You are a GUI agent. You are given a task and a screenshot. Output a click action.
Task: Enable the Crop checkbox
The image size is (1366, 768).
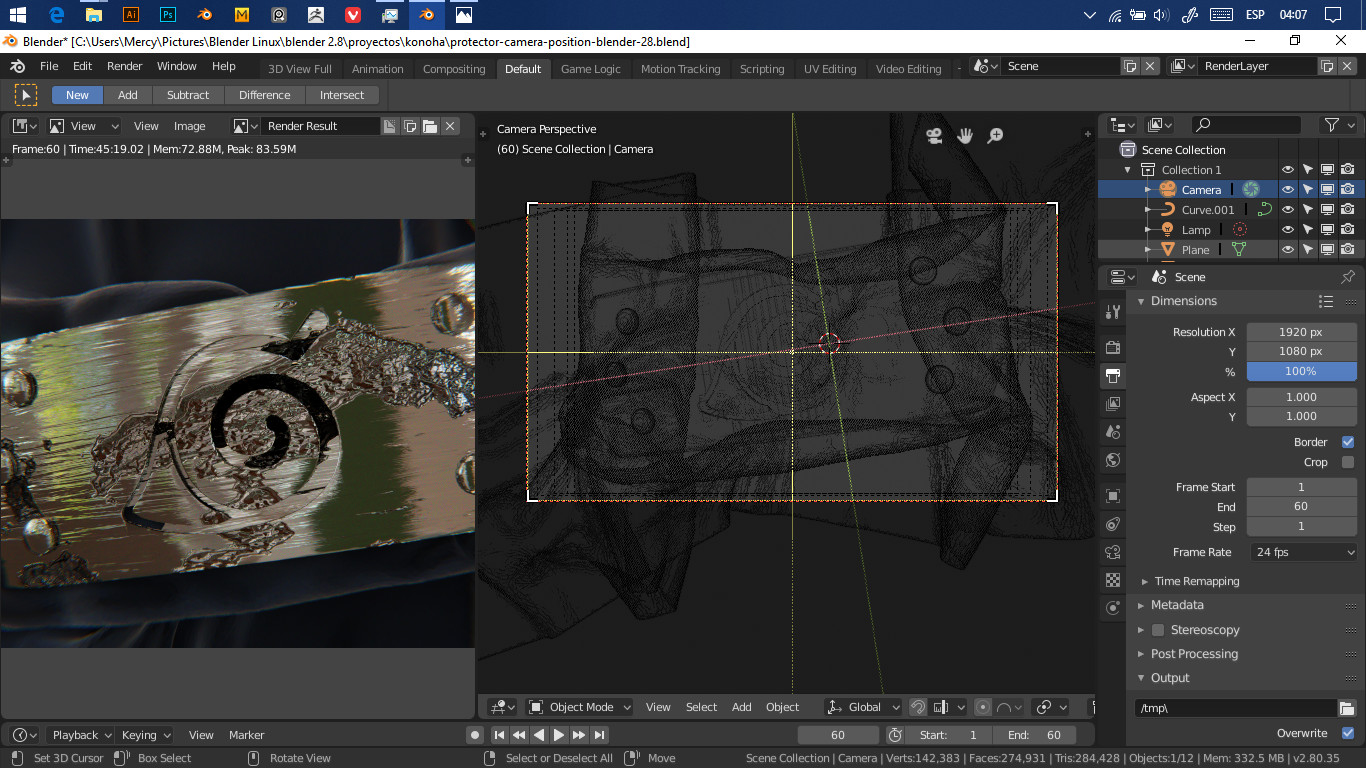[1347, 462]
